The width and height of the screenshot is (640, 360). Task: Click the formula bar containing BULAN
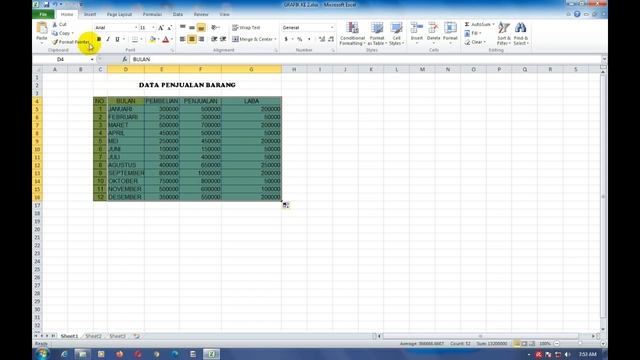pyautogui.click(x=365, y=60)
